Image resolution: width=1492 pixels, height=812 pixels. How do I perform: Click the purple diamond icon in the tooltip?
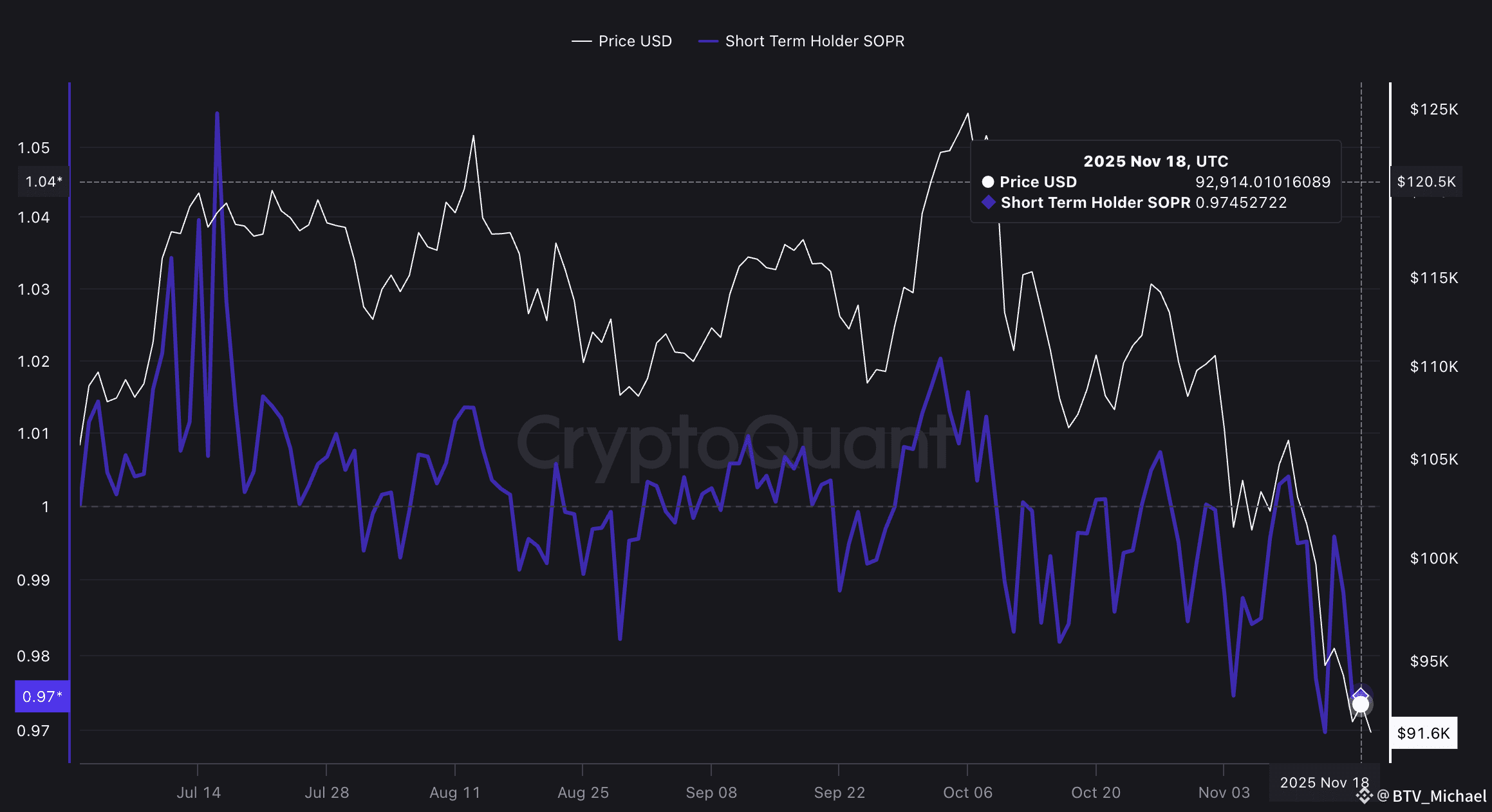[989, 203]
